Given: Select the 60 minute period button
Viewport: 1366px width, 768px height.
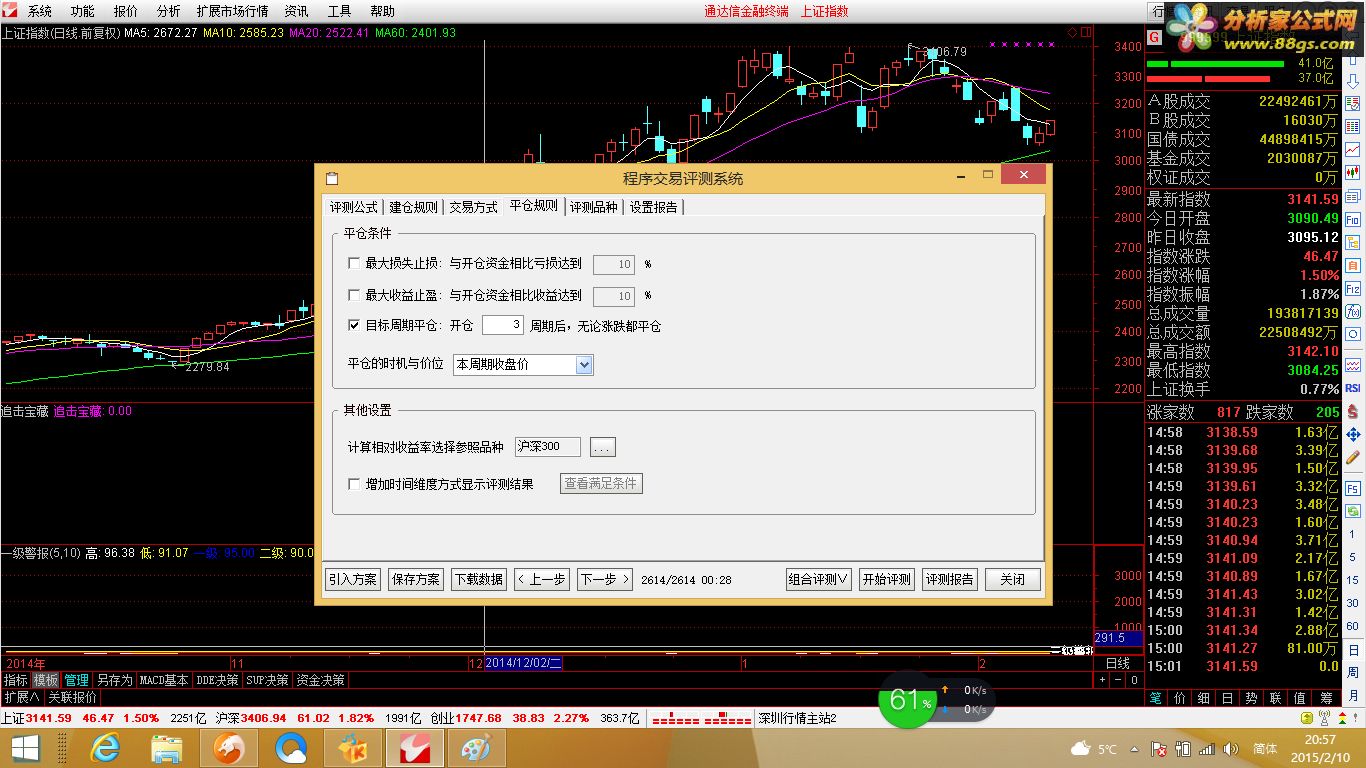Looking at the screenshot, I should pos(1353,626).
